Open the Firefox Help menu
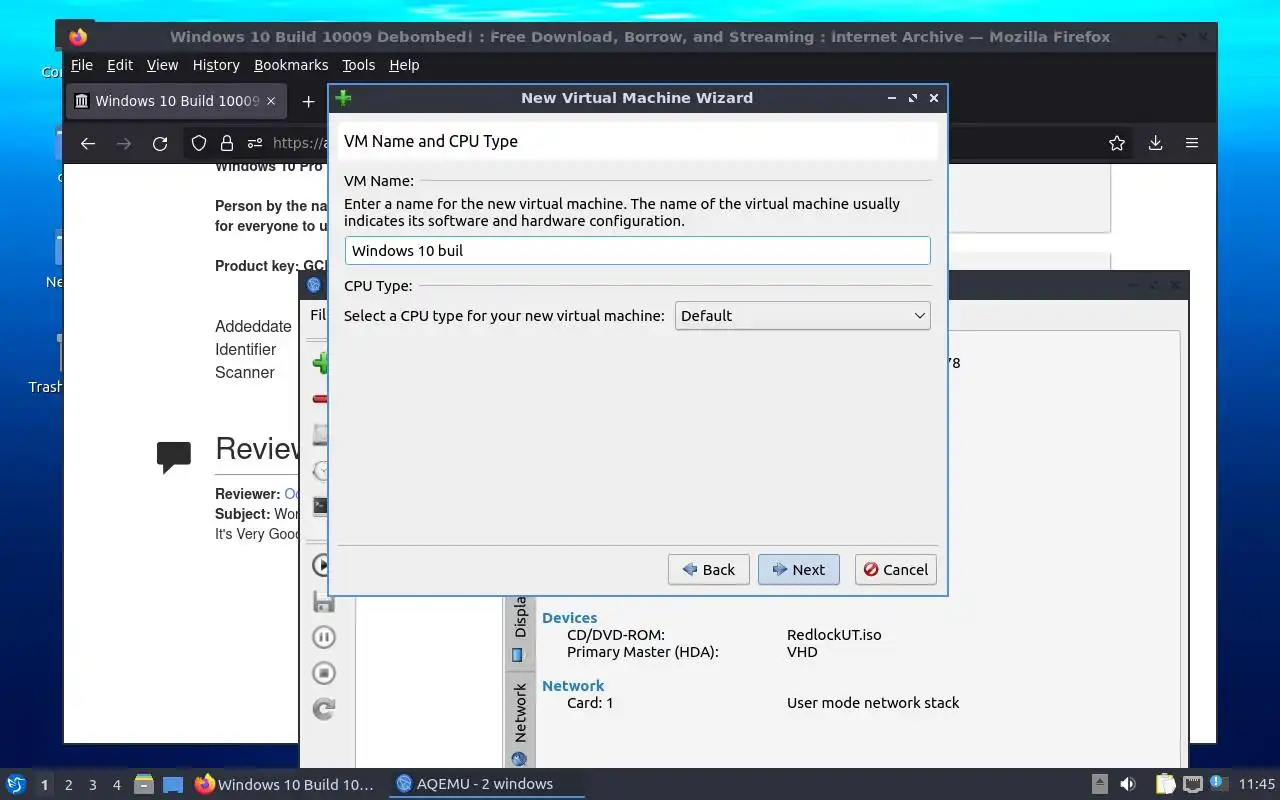 pos(404,65)
